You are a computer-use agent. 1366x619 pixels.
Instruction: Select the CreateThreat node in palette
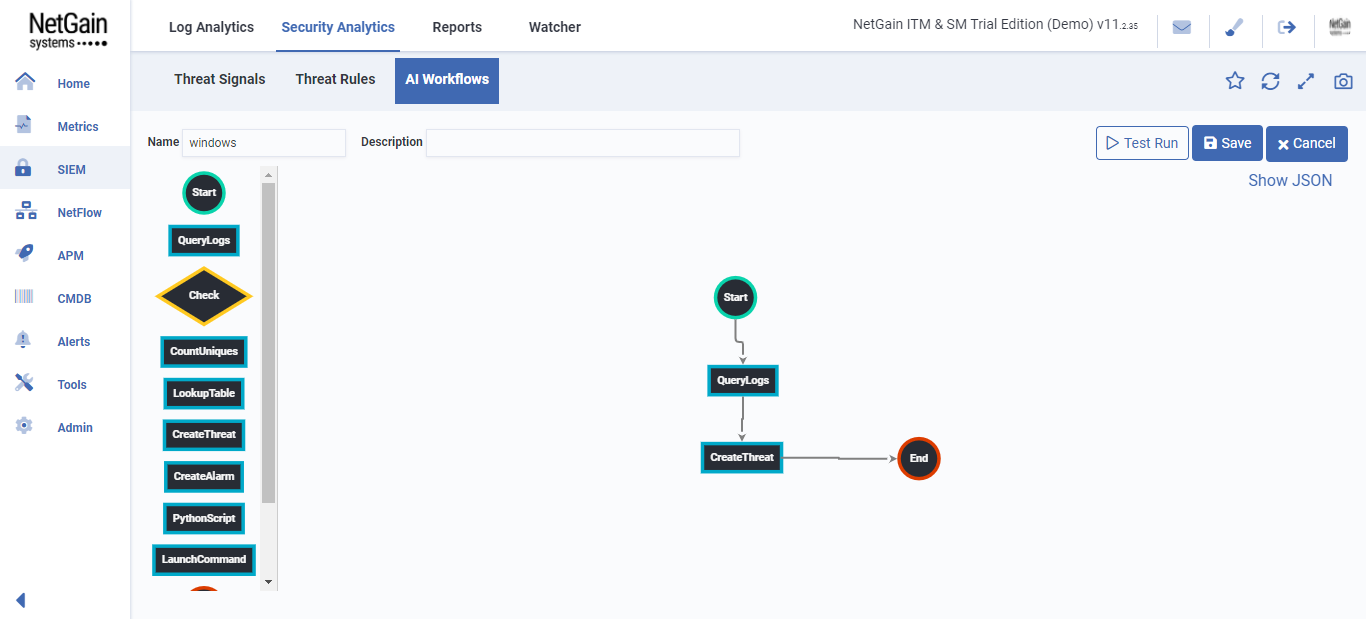[x=204, y=435]
